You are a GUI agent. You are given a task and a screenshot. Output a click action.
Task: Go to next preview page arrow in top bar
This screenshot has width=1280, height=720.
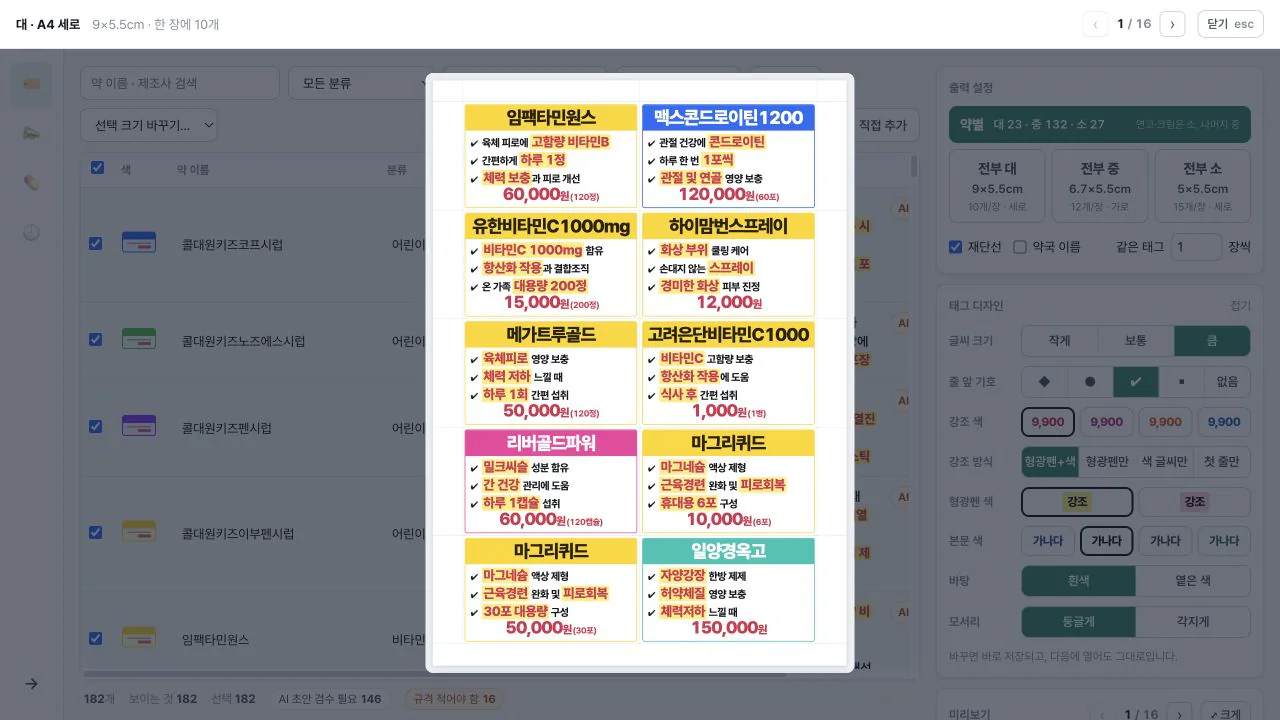tap(1172, 24)
